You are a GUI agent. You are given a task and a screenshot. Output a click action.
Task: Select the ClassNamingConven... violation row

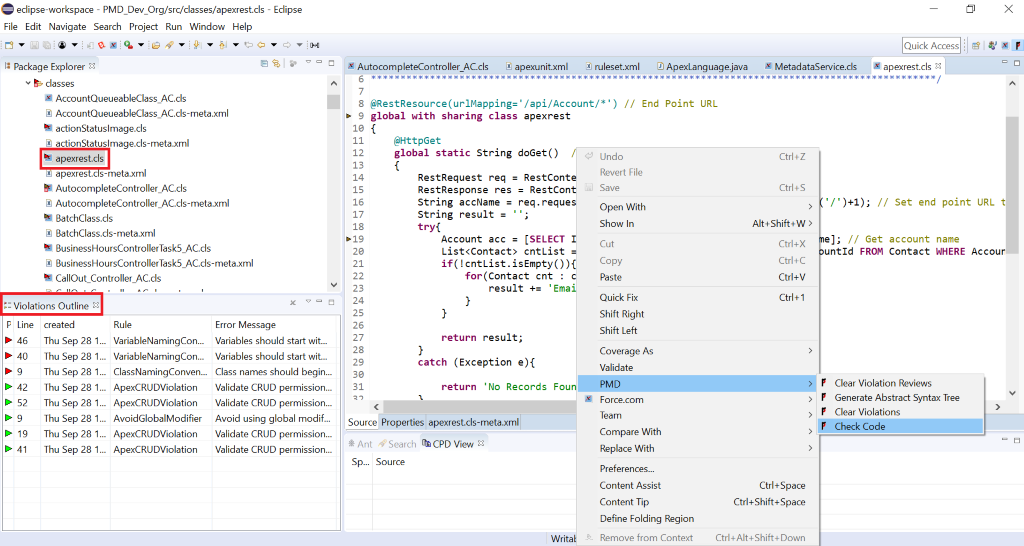tap(170, 372)
